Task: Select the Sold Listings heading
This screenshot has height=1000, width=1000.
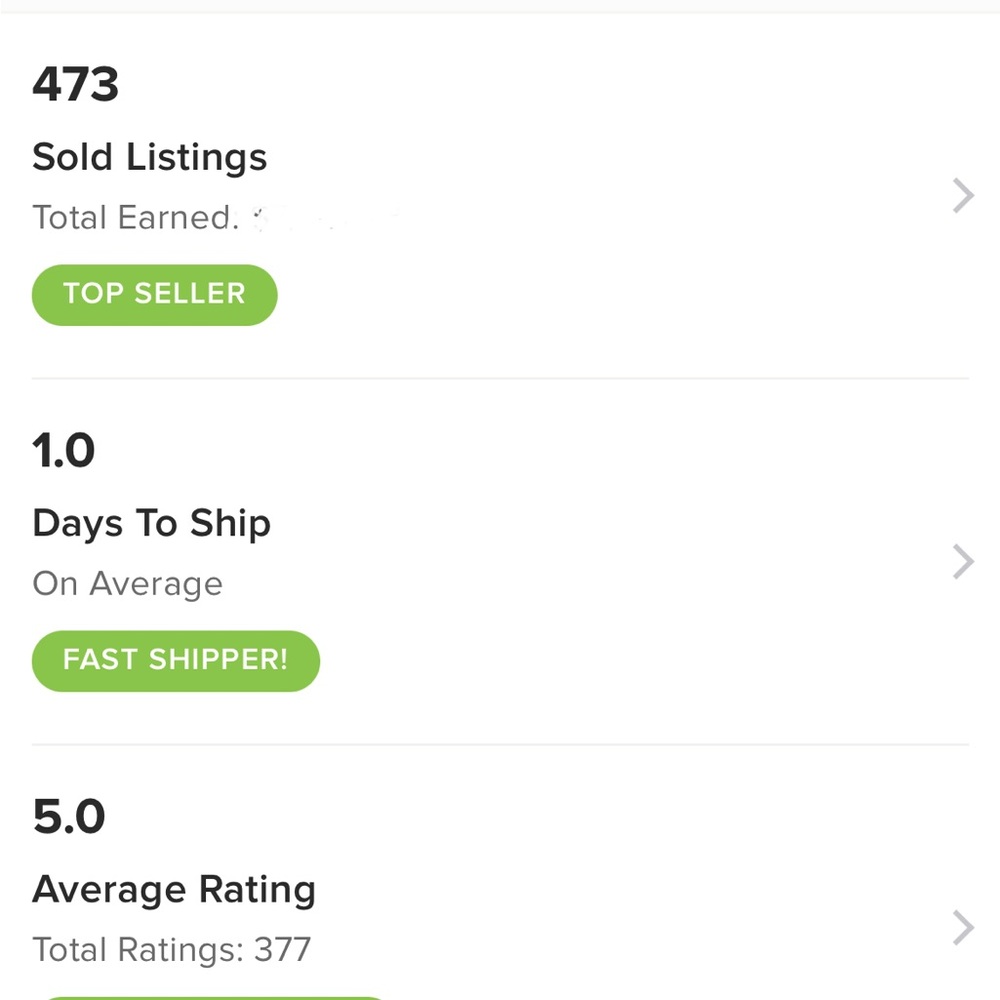Action: [x=149, y=158]
